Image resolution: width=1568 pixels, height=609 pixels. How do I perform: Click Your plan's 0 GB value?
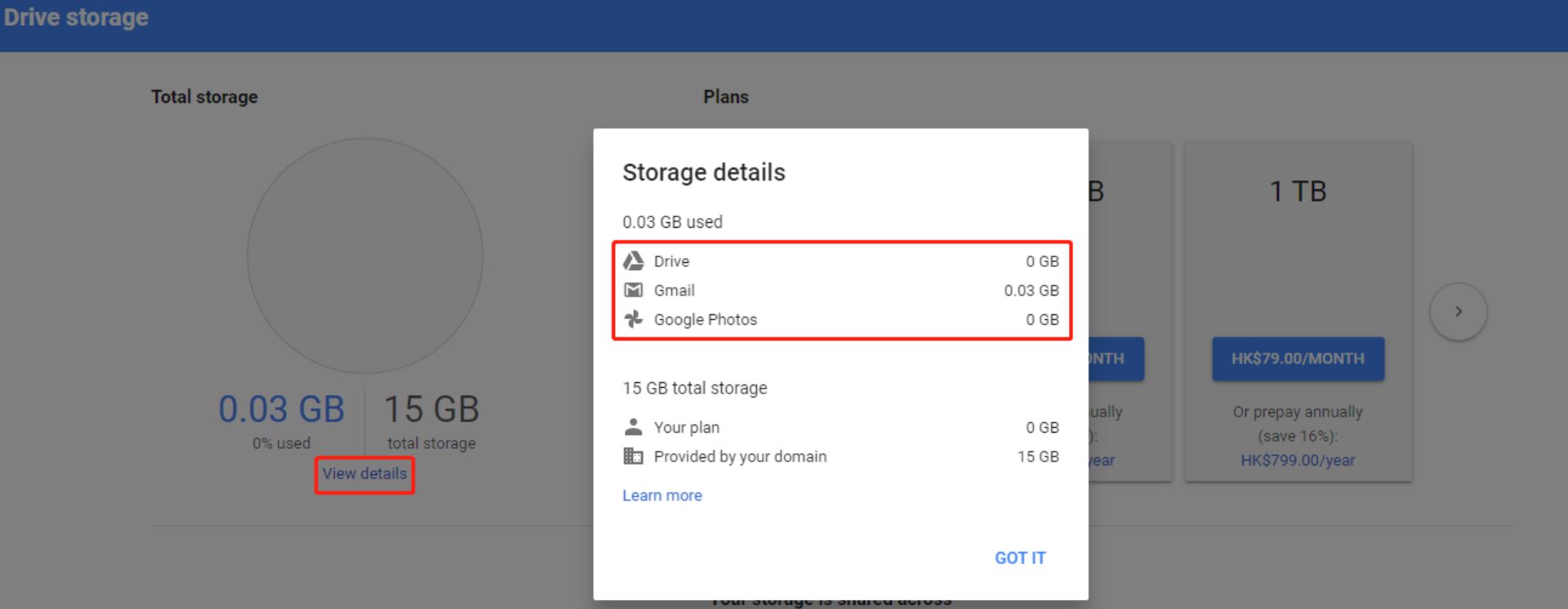pyautogui.click(x=1042, y=428)
